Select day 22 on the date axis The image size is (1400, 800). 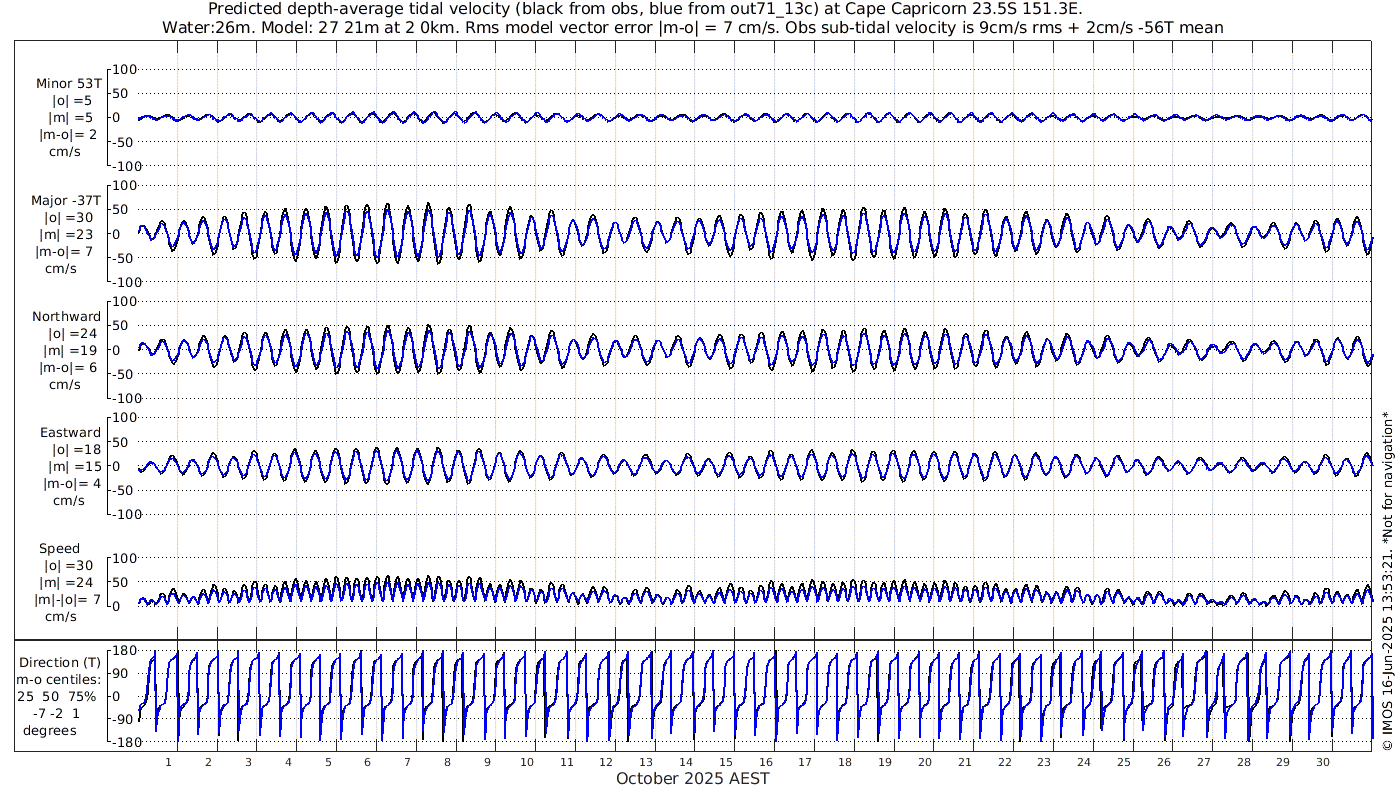pos(1004,762)
